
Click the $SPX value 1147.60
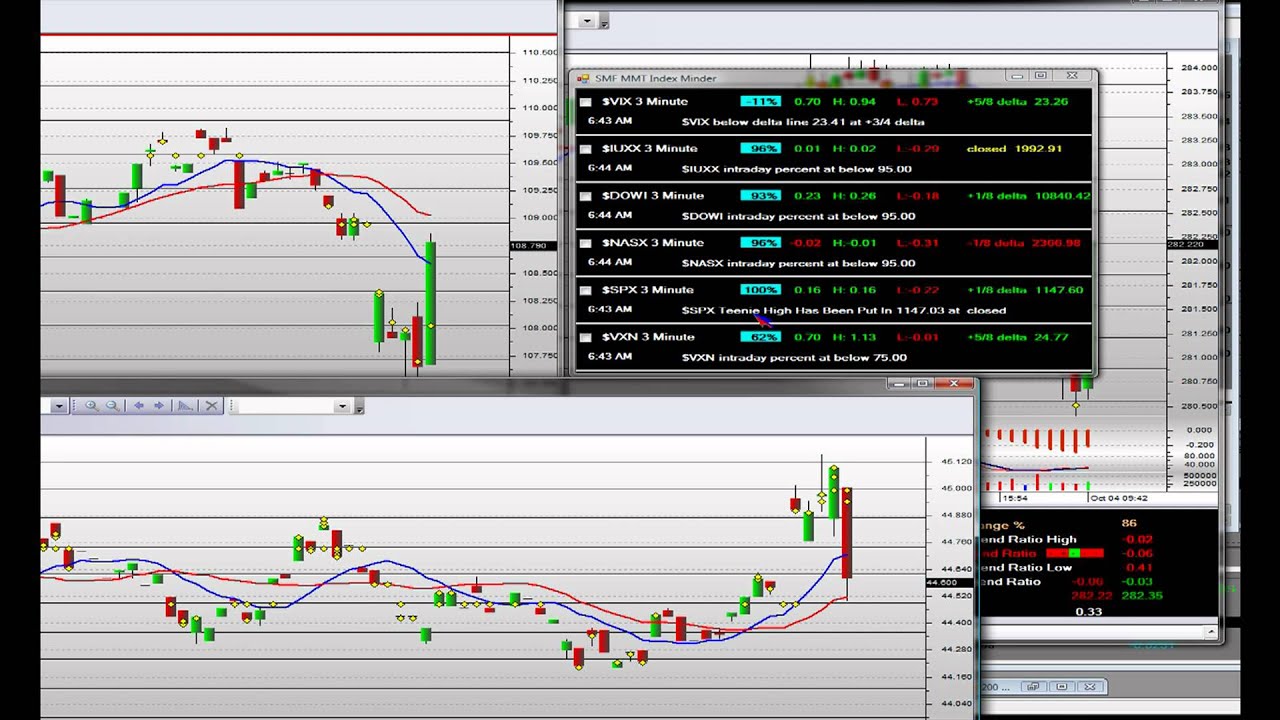click(x=1061, y=290)
